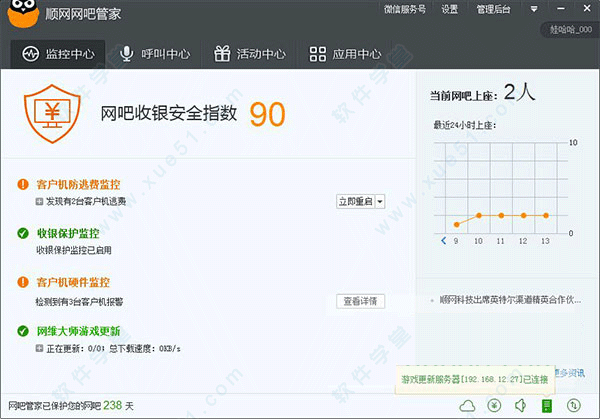
Task: Click the 客户机硬件监控 warning icon
Action: click(x=23, y=282)
